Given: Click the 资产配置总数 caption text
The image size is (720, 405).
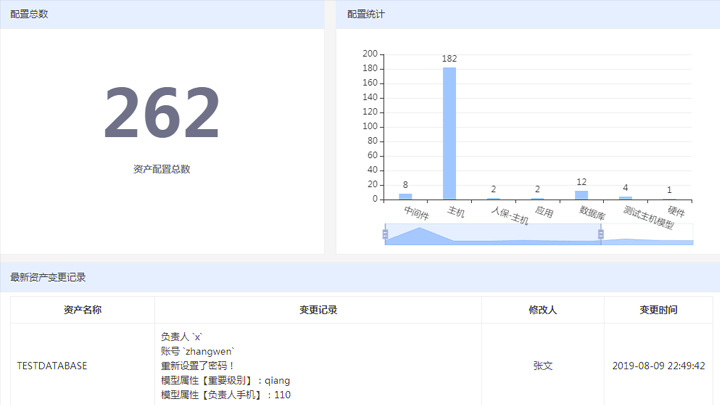Looking at the screenshot, I should tap(162, 169).
